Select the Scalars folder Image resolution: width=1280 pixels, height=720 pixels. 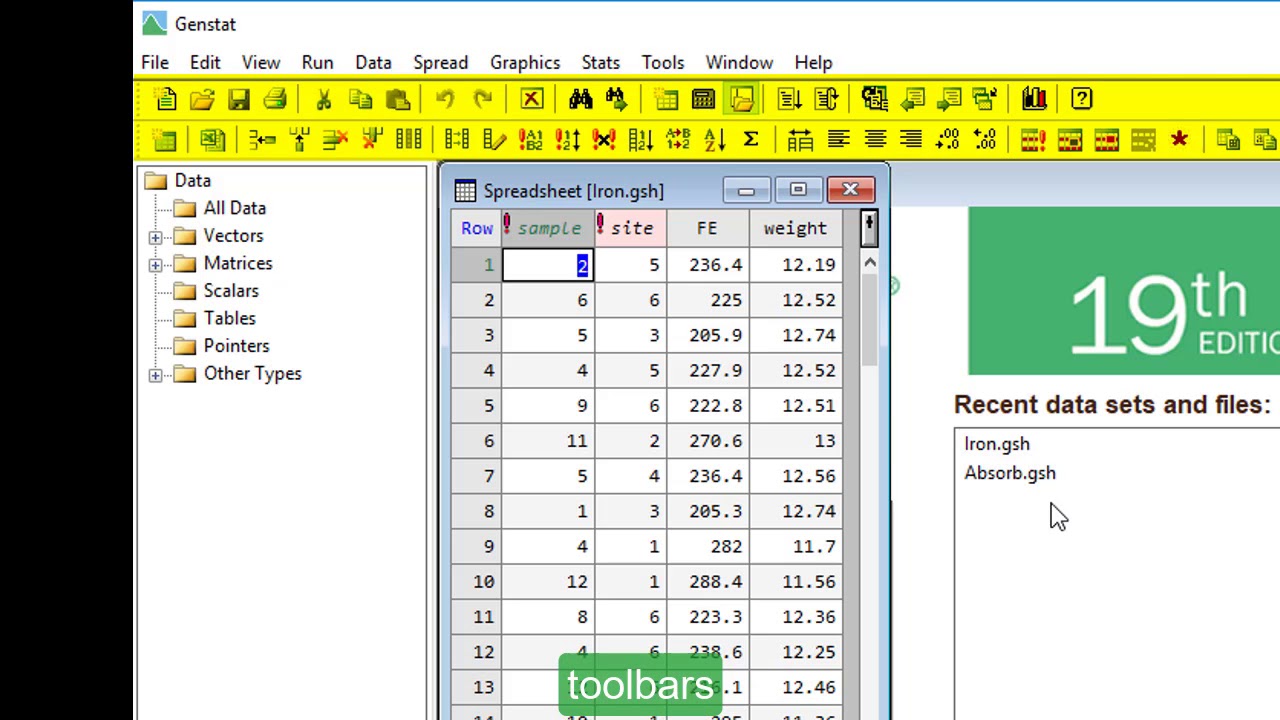[x=230, y=291]
